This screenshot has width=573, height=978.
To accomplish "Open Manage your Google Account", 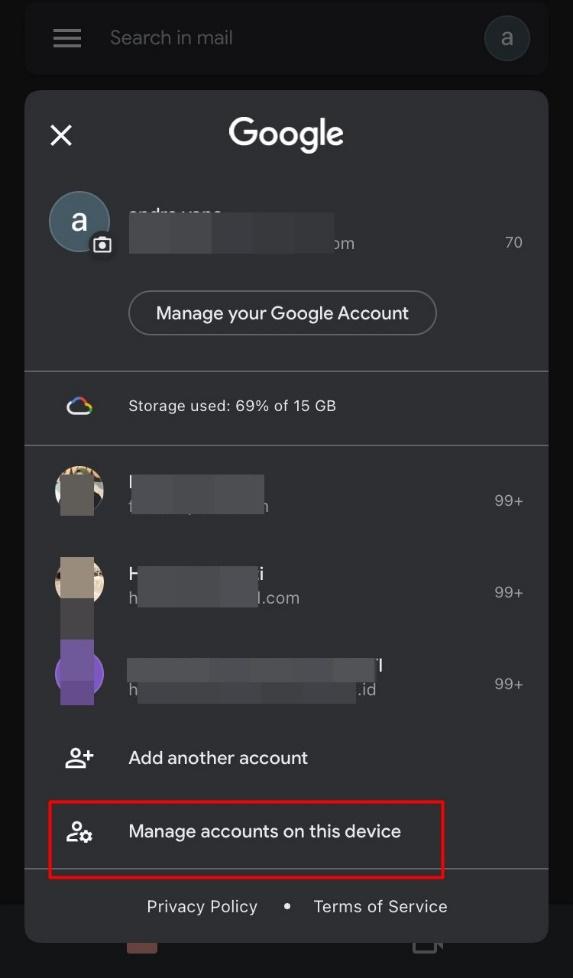I will coord(282,313).
